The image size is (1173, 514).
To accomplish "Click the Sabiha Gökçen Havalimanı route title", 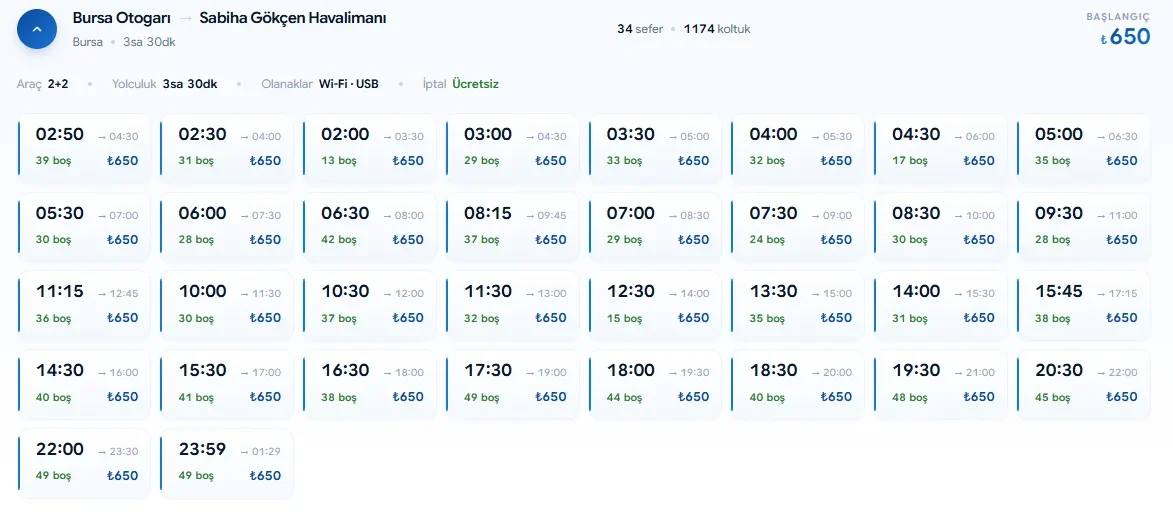I will tap(293, 18).
